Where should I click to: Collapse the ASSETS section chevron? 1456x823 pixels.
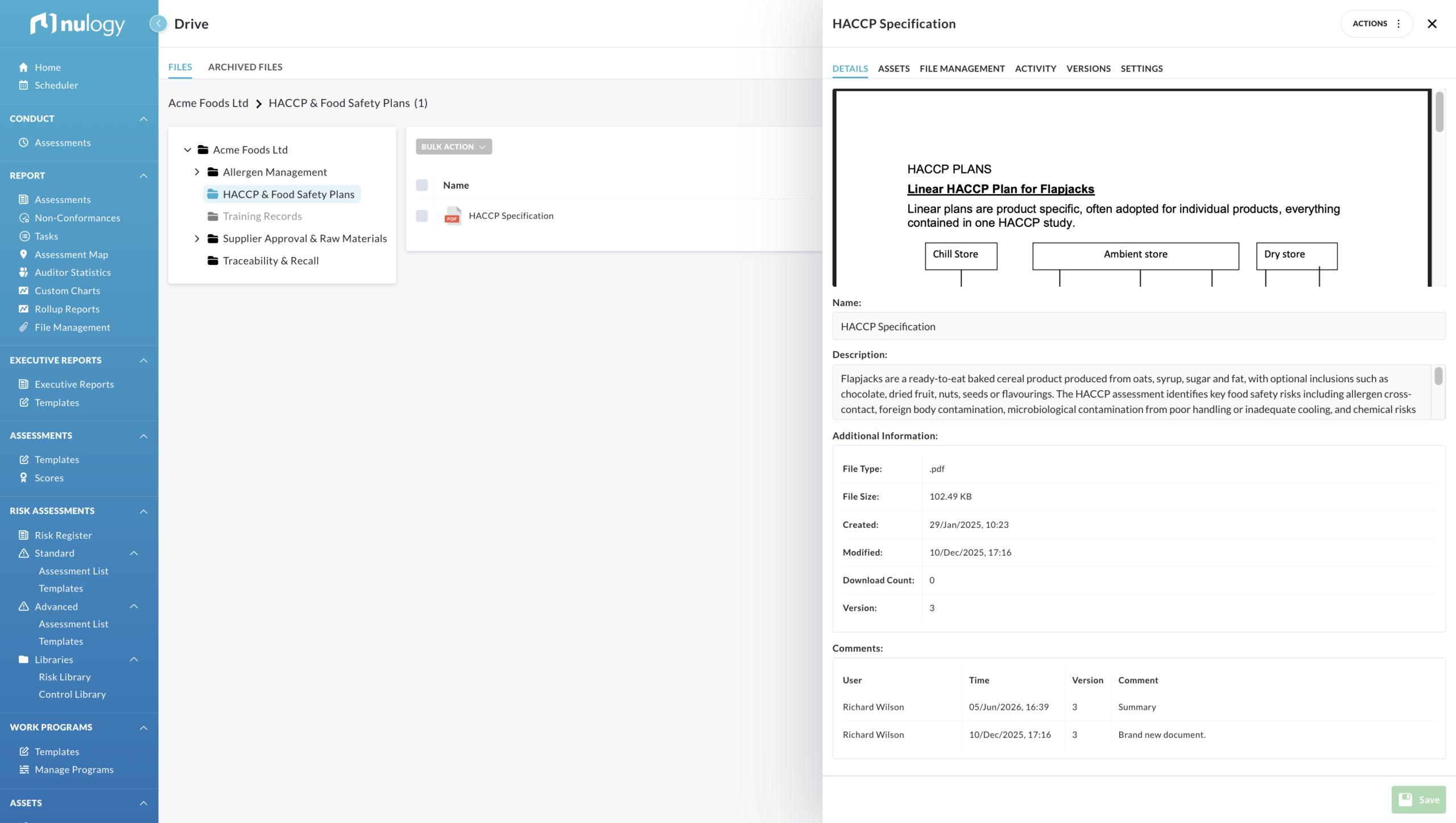click(x=143, y=803)
